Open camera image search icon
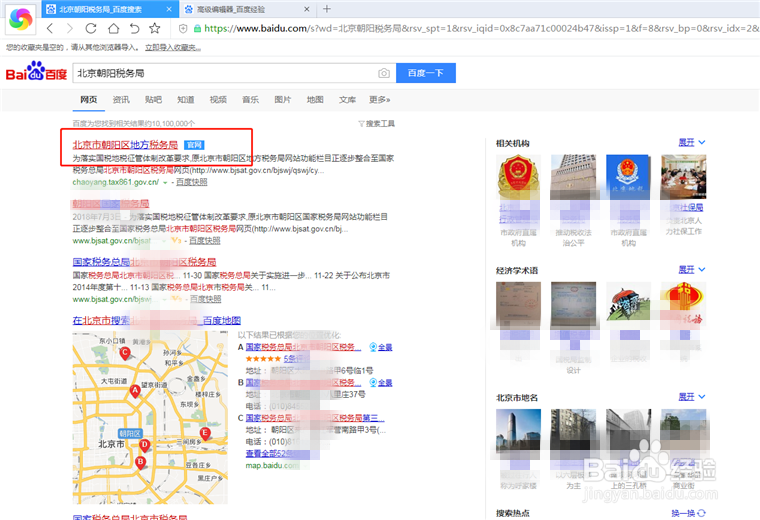 point(384,73)
